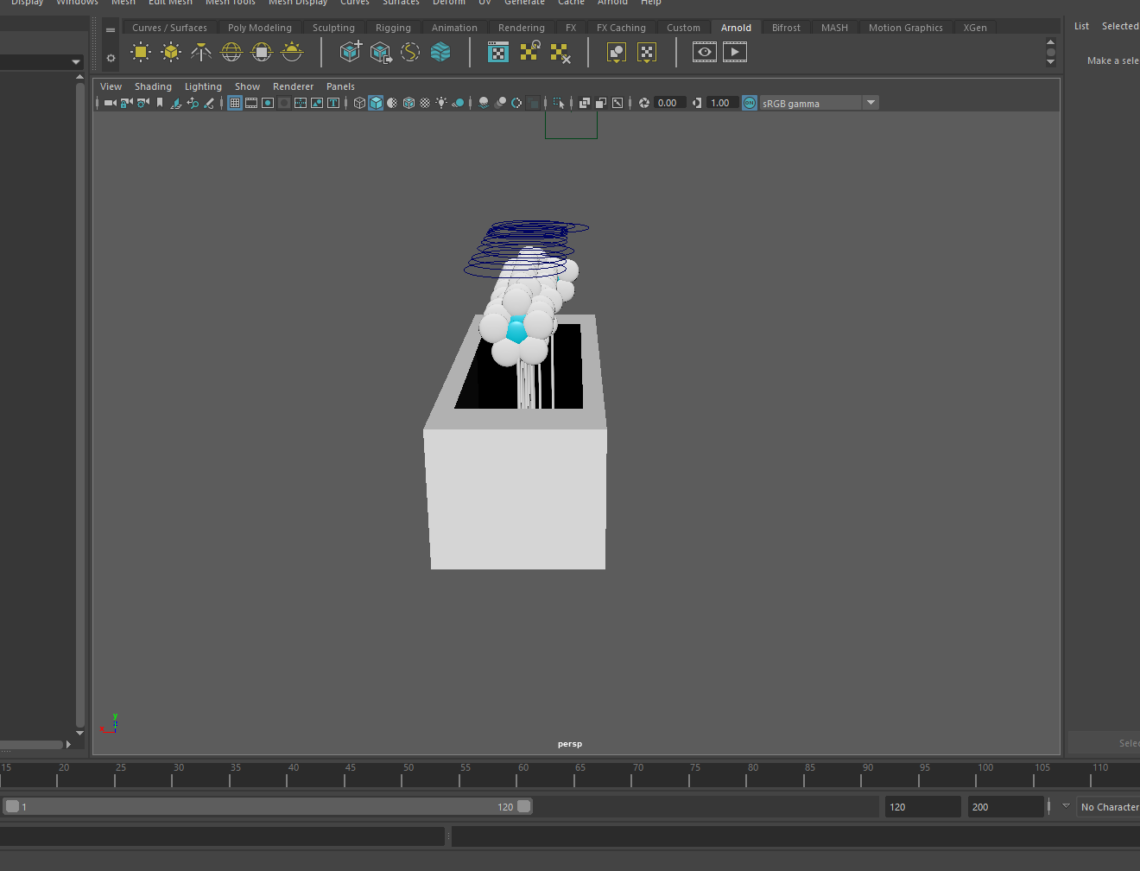
Task: Create an Arnold Physical Sky
Action: point(292,52)
